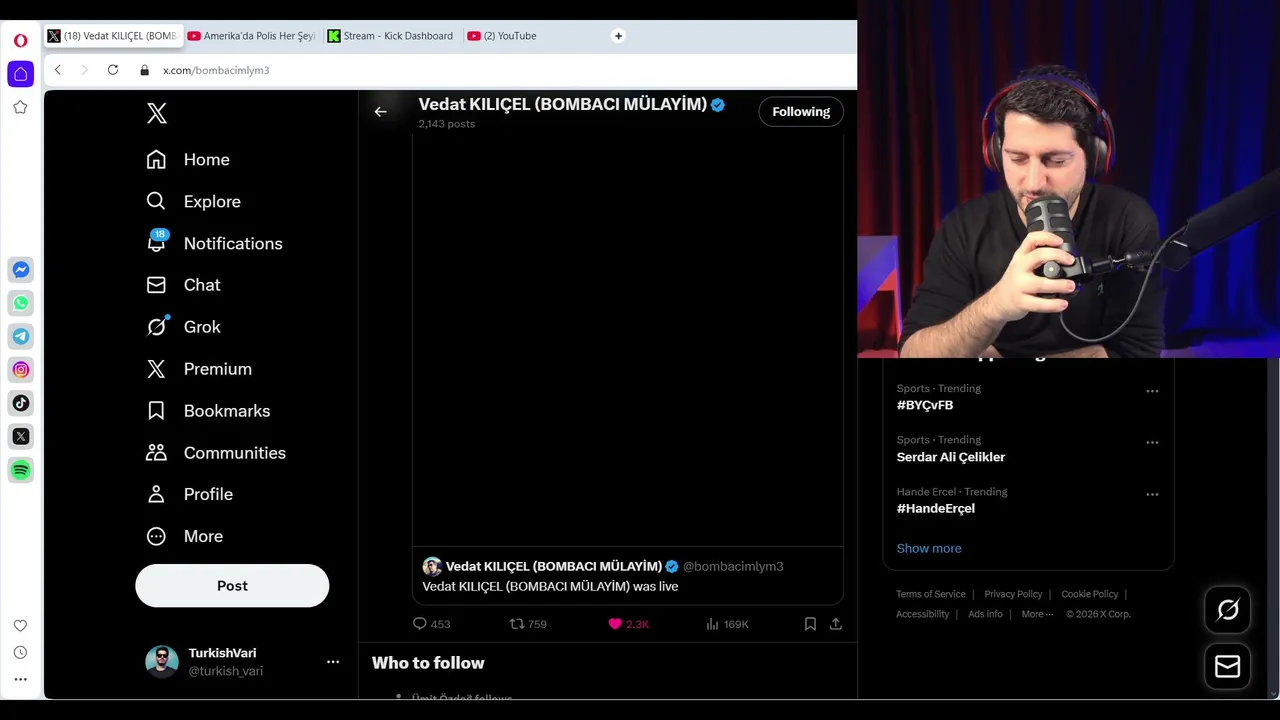This screenshot has height=720, width=1280.
Task: Click the white Post button
Action: click(x=232, y=586)
